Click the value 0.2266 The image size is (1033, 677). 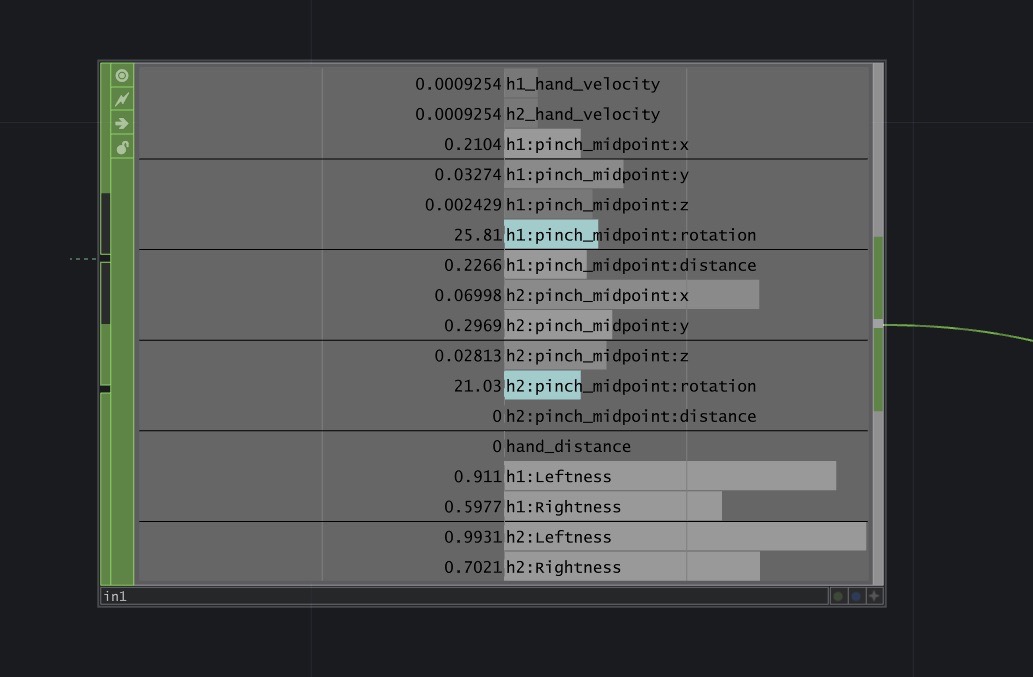tap(473, 265)
